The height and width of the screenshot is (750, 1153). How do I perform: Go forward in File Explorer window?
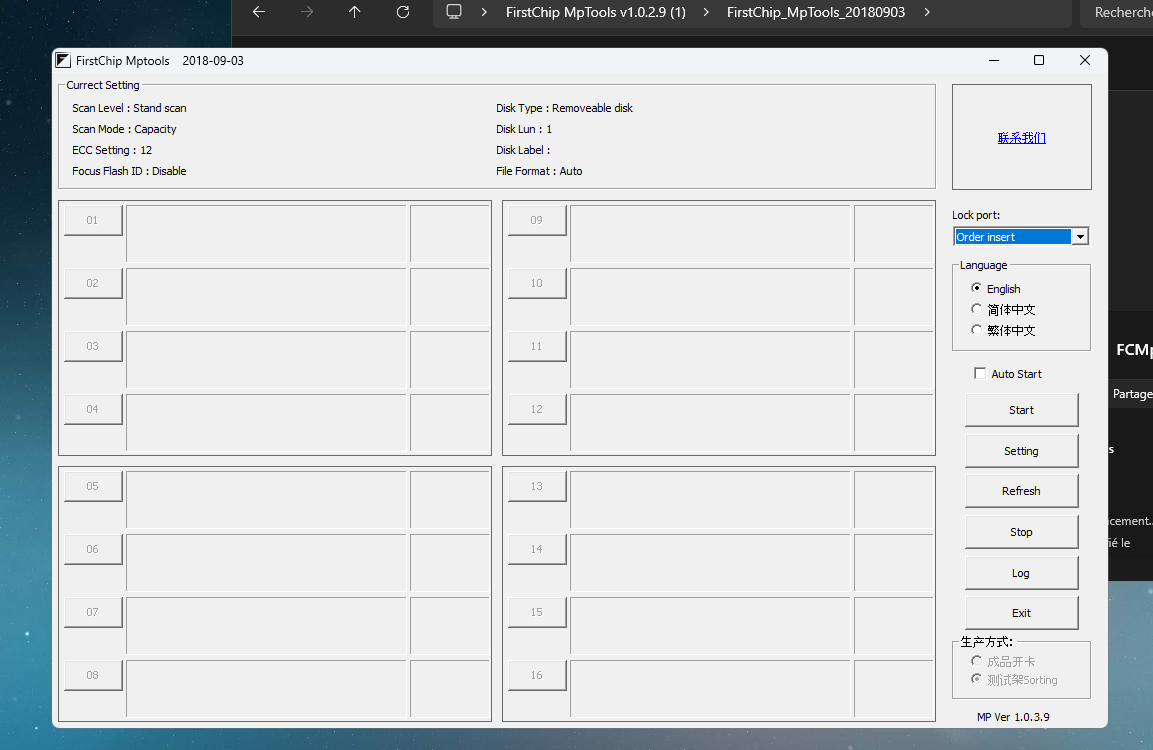click(x=307, y=12)
